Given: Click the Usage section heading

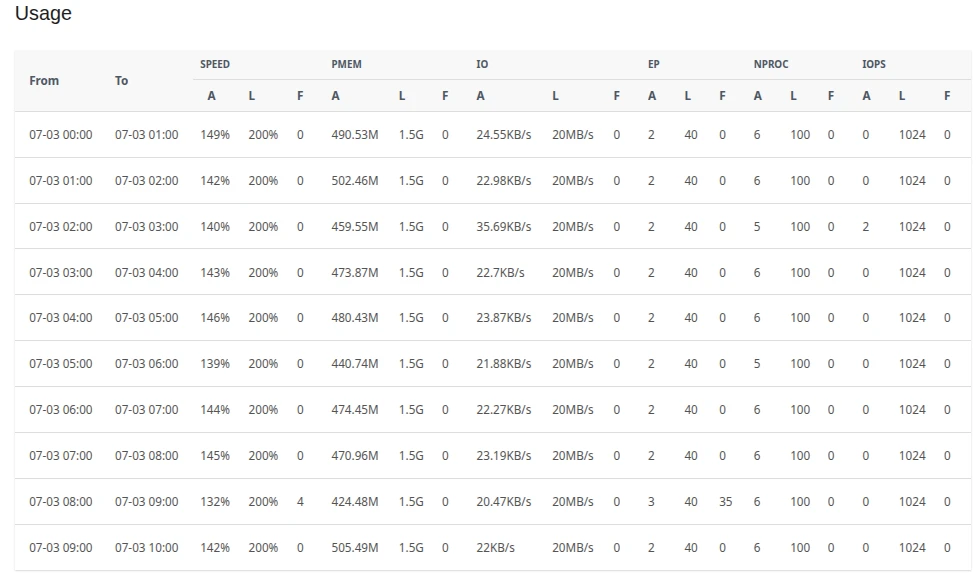Looking at the screenshot, I should [43, 14].
